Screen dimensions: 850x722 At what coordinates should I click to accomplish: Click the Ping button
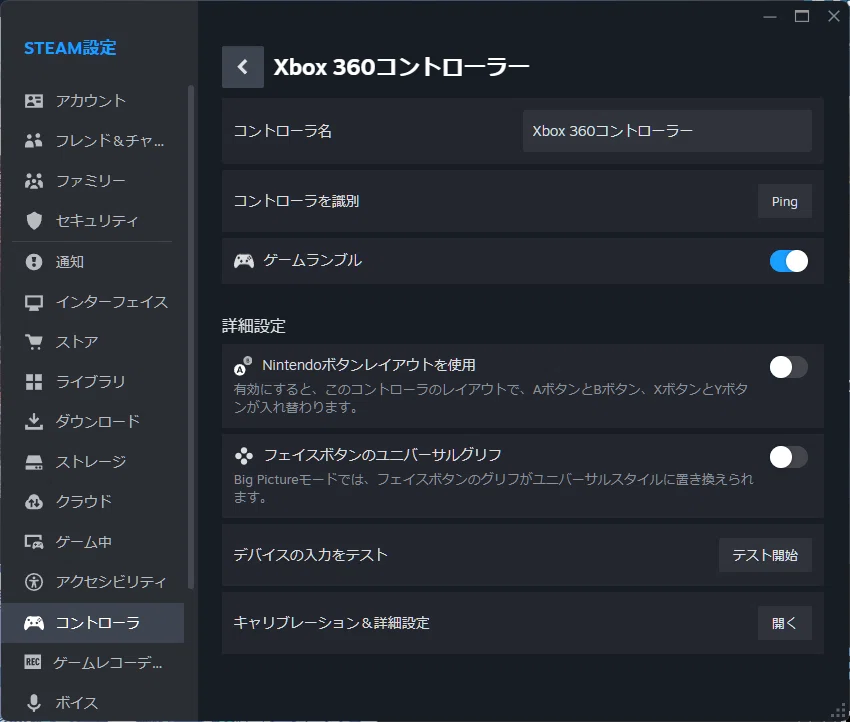784,202
